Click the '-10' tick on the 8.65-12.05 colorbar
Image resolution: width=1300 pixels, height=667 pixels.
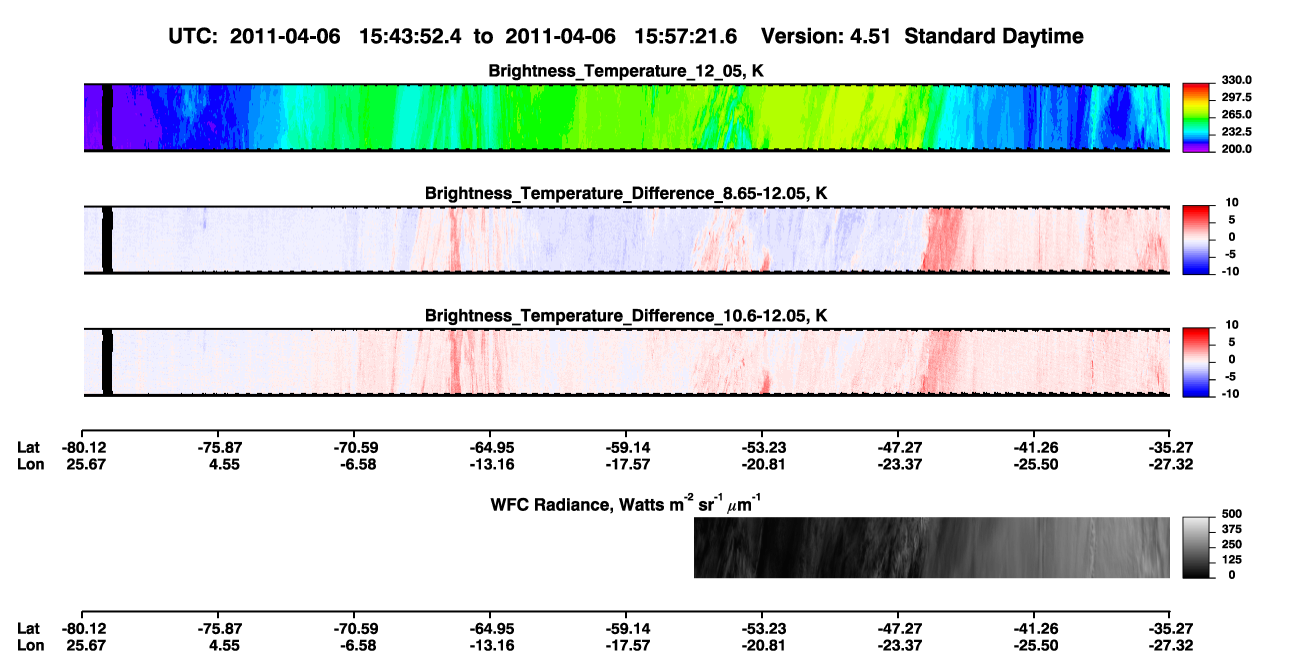(1232, 271)
